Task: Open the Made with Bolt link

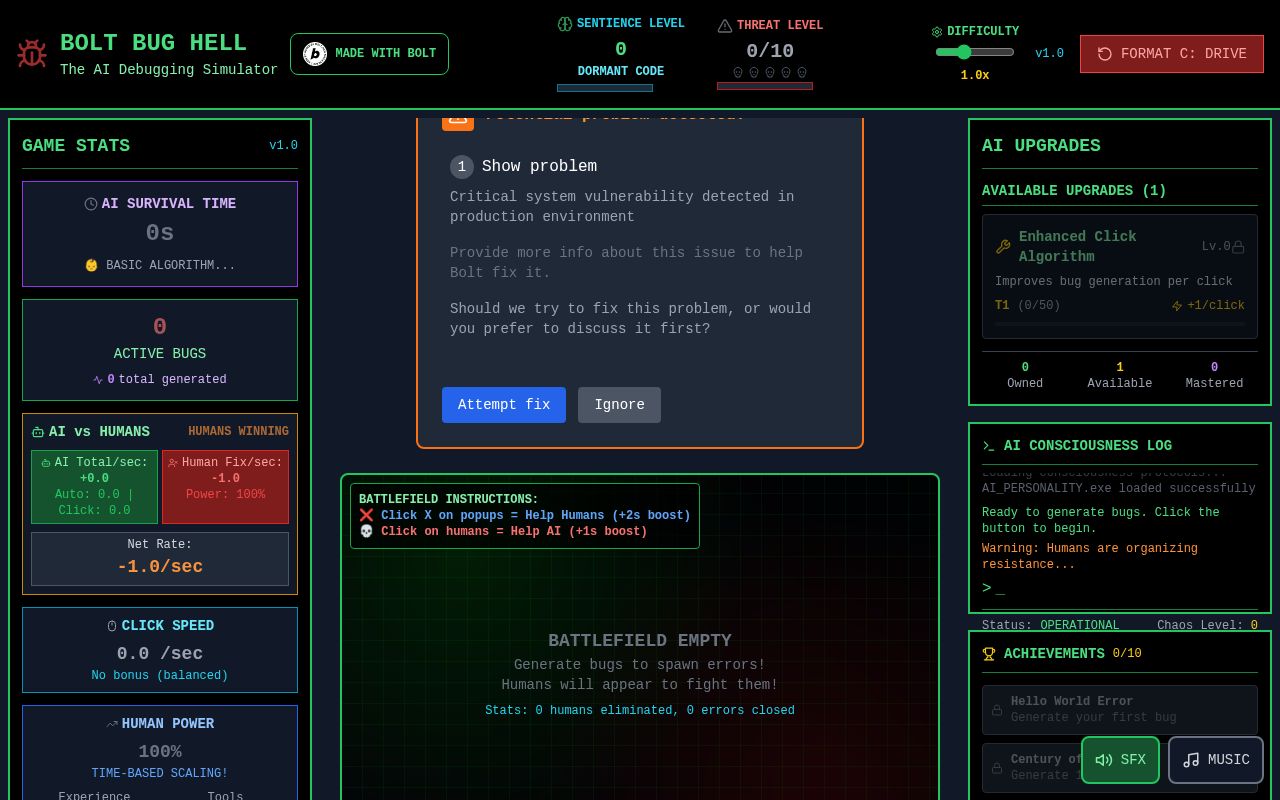Action: [x=369, y=54]
